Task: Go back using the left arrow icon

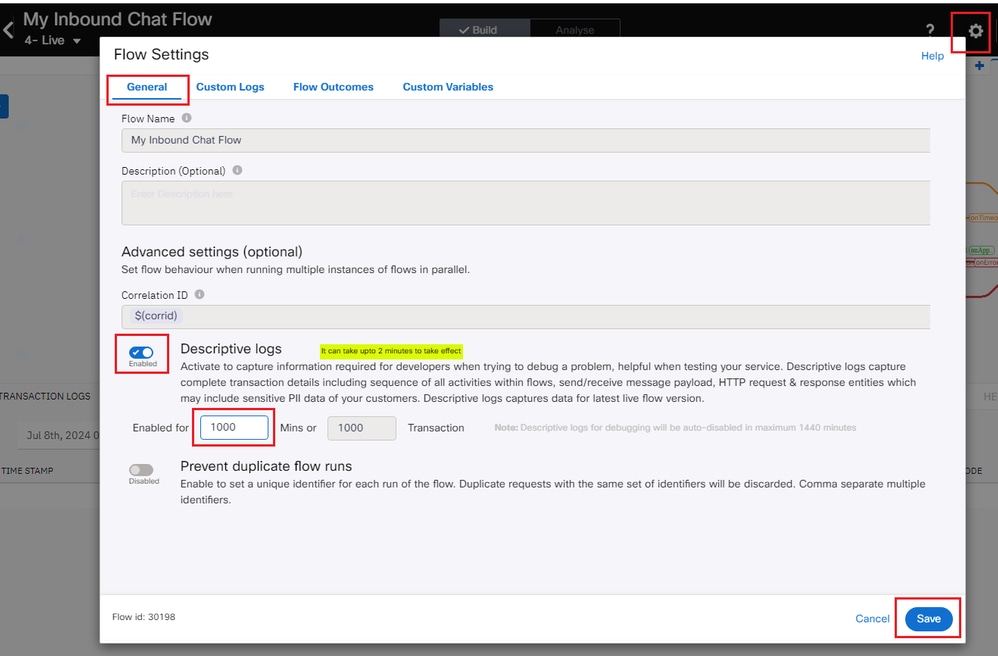Action: click(8, 29)
